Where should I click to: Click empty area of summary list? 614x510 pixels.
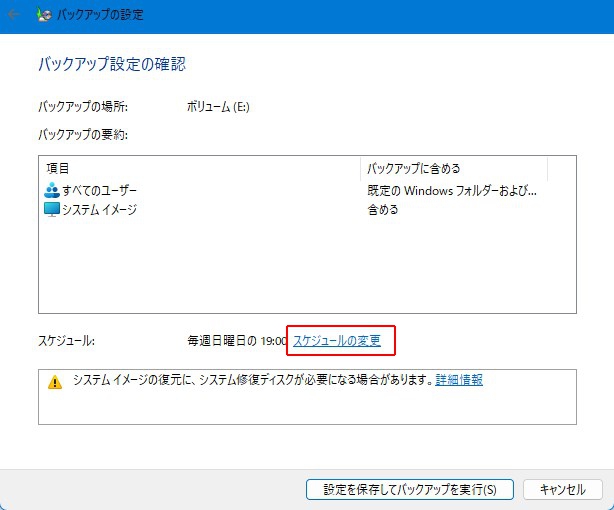coord(300,270)
